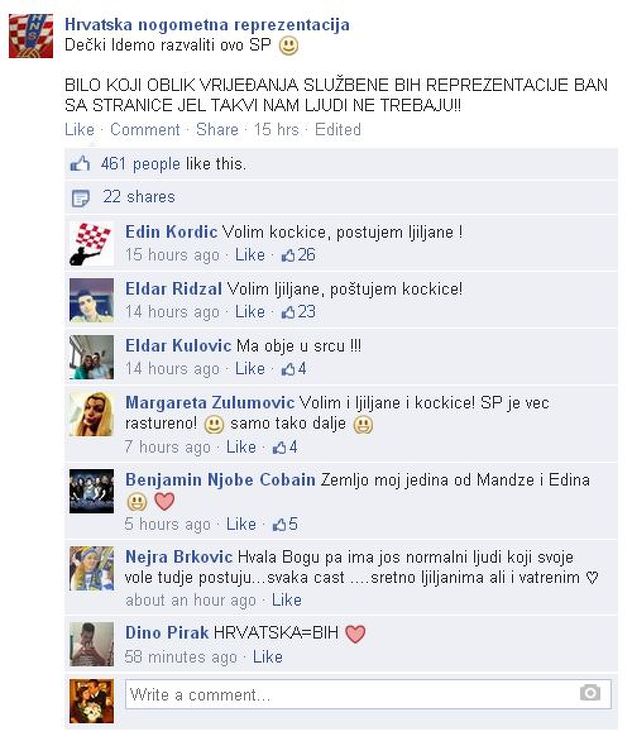Image resolution: width=632 pixels, height=741 pixels.
Task: Click the 5 likes thumb on Benjamin's comment
Action: pos(279,525)
